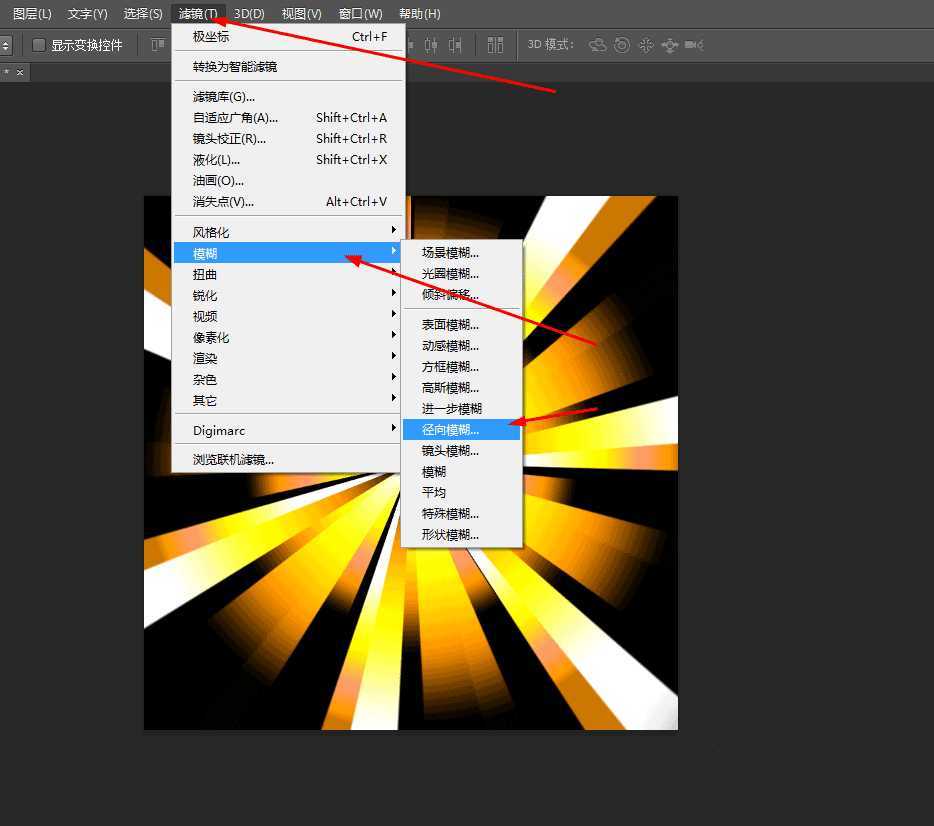Image resolution: width=934 pixels, height=826 pixels.
Task: Switch to the open document tab
Action: [12, 71]
